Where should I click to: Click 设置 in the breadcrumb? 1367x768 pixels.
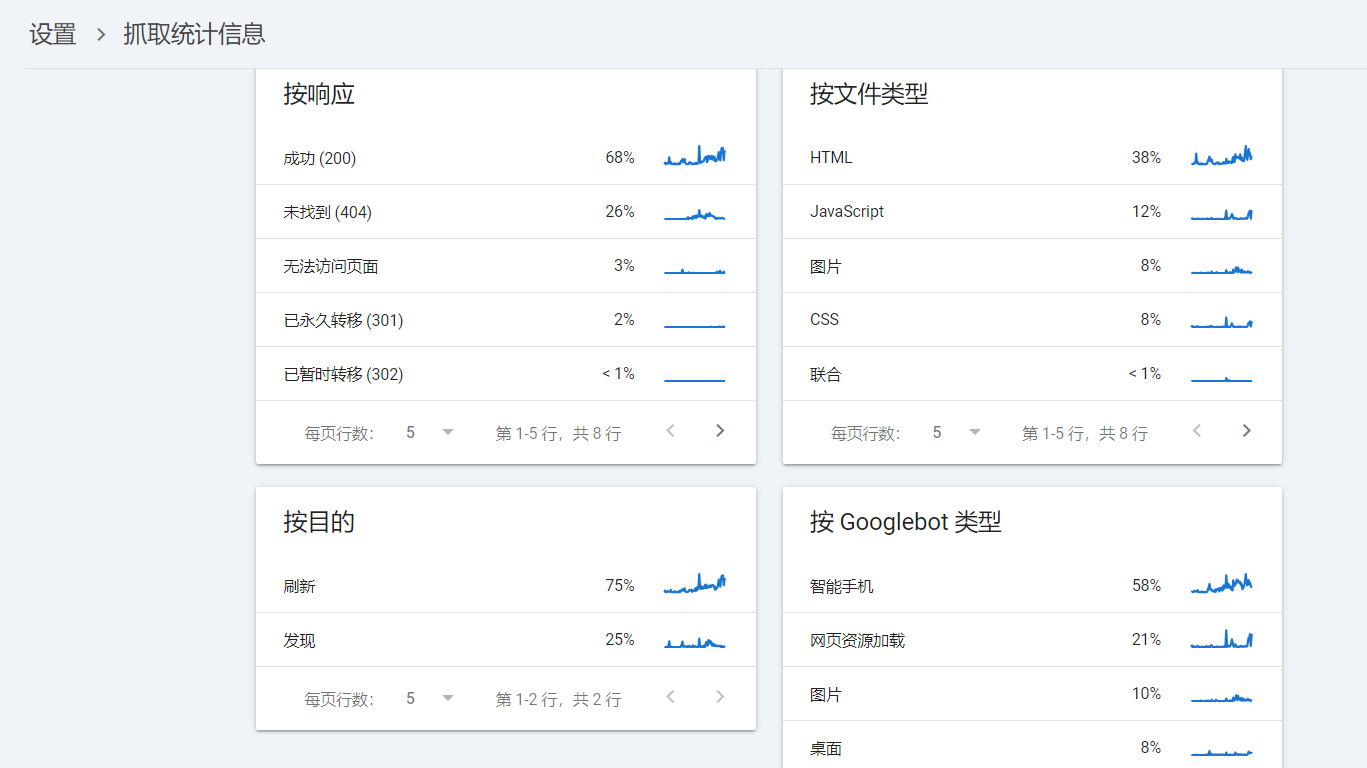(53, 34)
